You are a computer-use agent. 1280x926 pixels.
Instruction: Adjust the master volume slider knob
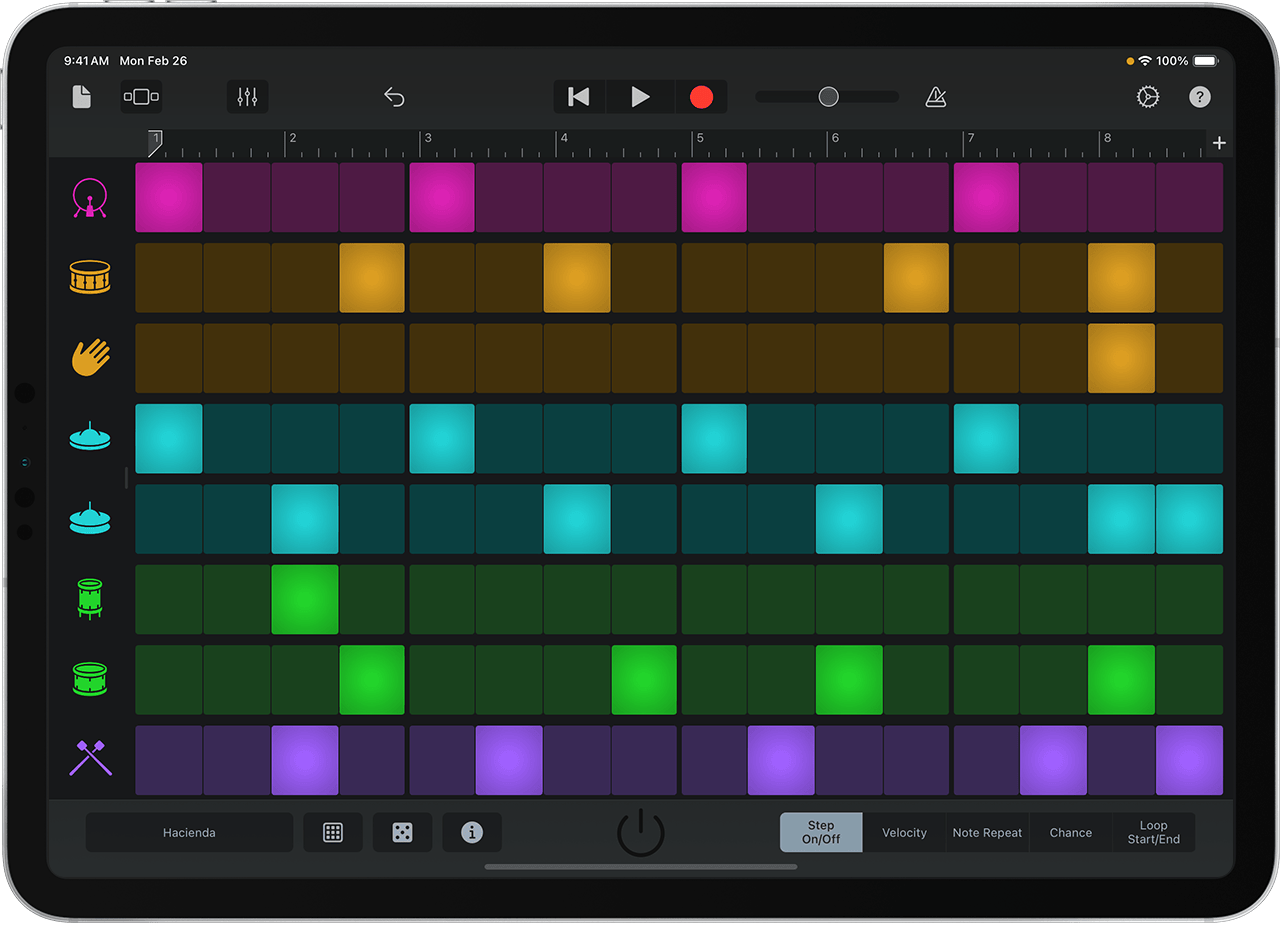click(828, 97)
